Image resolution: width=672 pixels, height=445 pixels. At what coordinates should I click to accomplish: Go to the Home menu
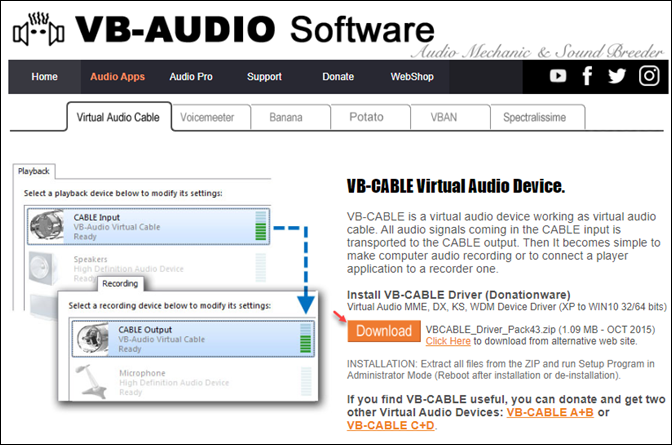click(x=44, y=77)
